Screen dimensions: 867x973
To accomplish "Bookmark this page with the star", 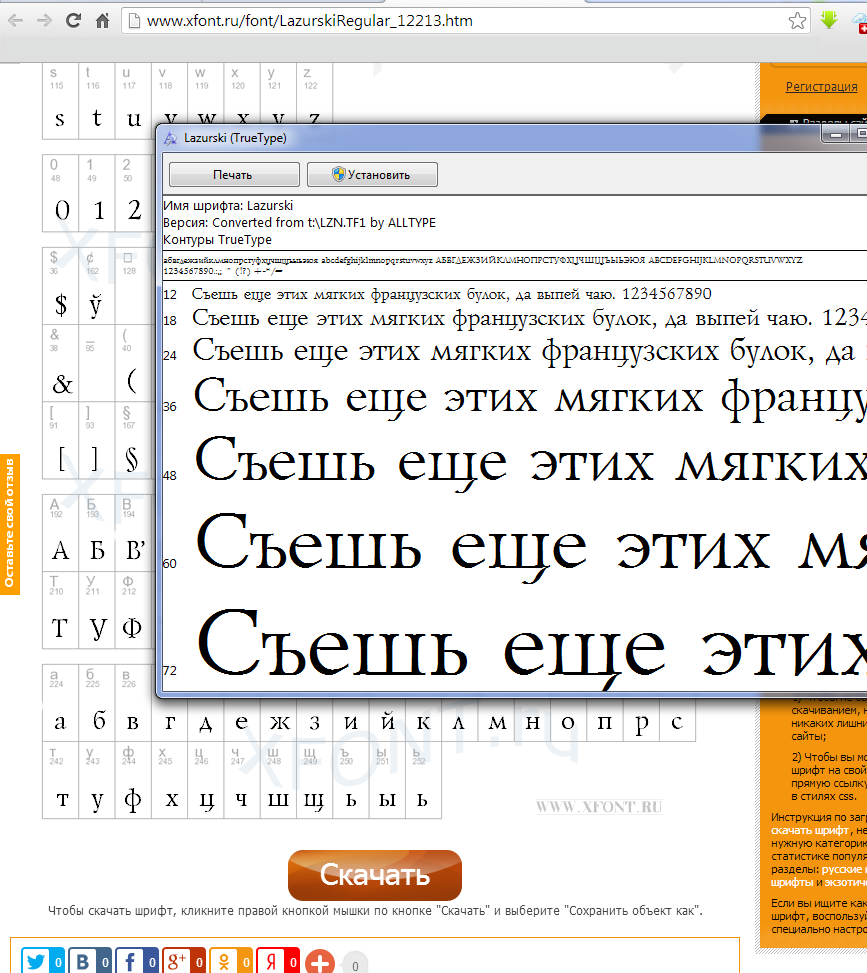I will (797, 20).
